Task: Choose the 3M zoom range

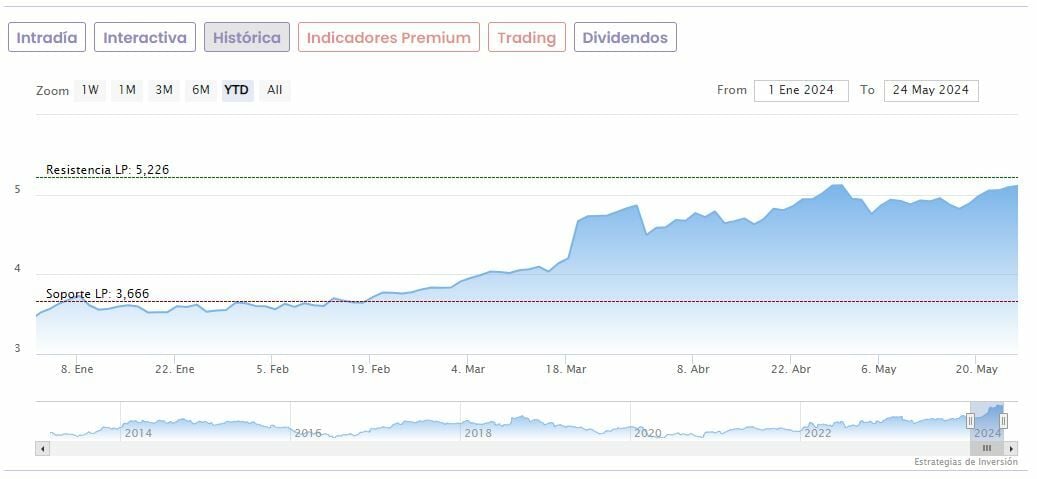Action: tap(164, 90)
